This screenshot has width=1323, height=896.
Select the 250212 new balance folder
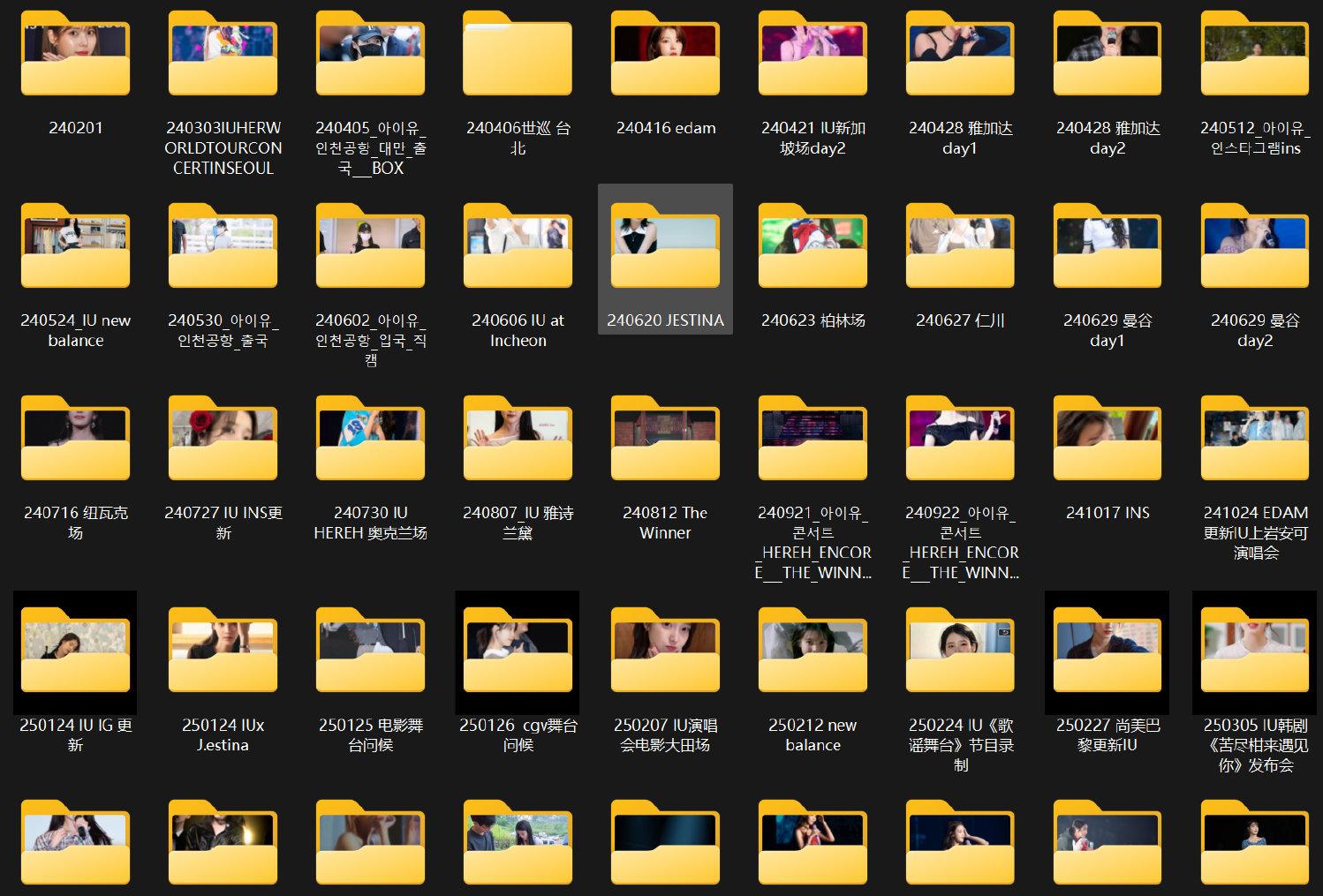point(813,651)
